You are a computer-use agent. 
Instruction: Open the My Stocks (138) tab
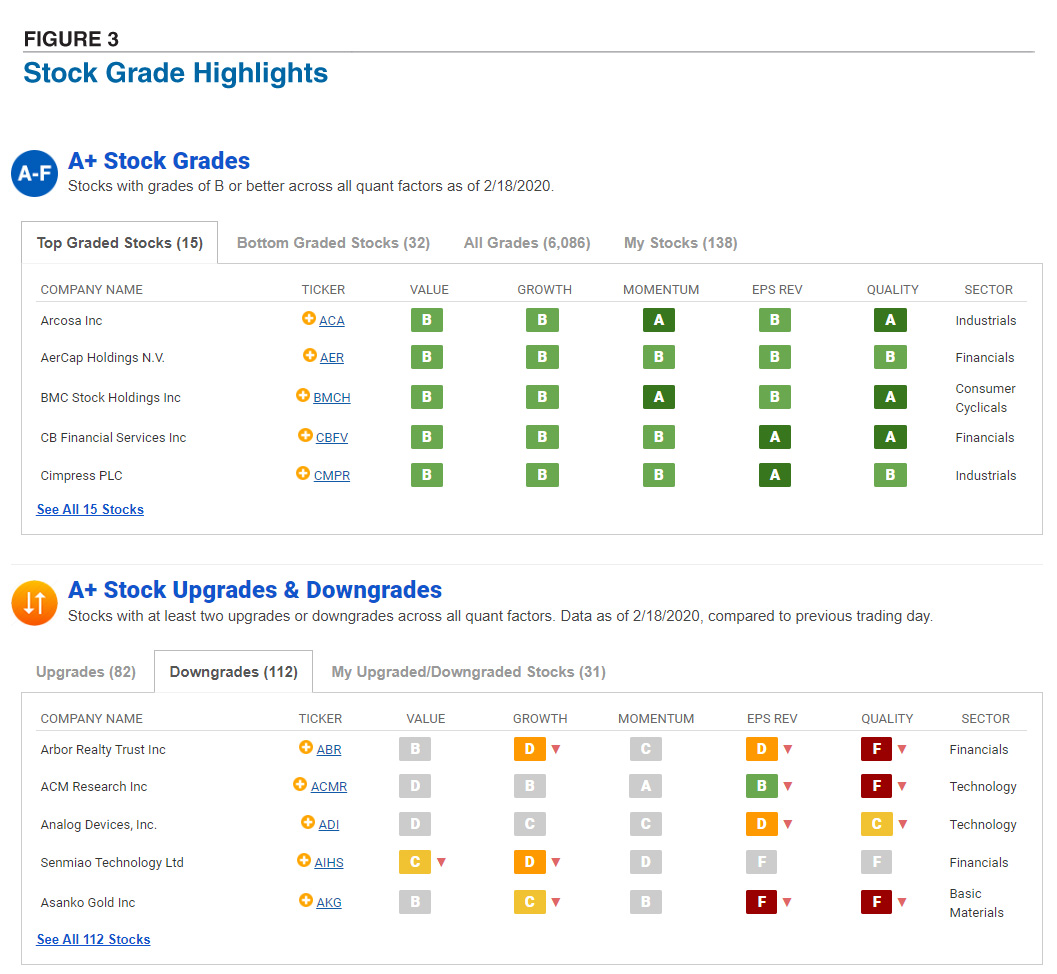tap(680, 243)
